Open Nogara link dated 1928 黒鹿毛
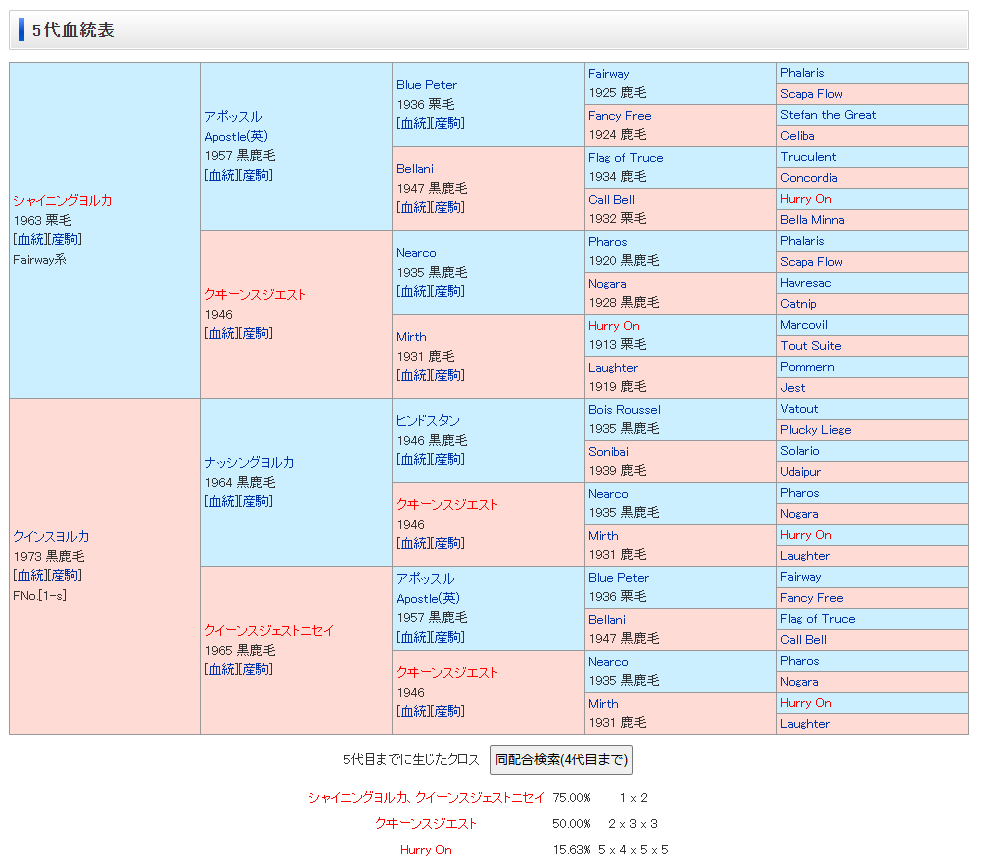The image size is (982, 862). click(607, 284)
